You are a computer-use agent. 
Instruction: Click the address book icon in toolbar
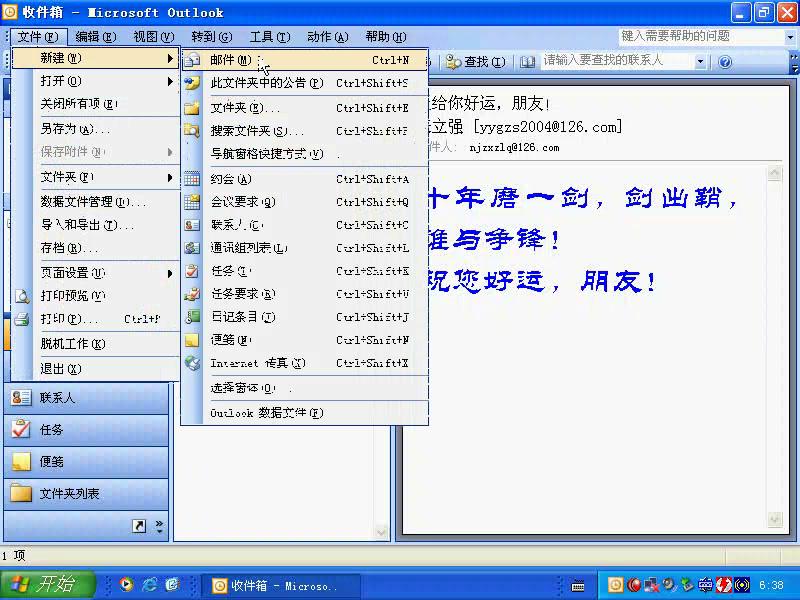[528, 62]
